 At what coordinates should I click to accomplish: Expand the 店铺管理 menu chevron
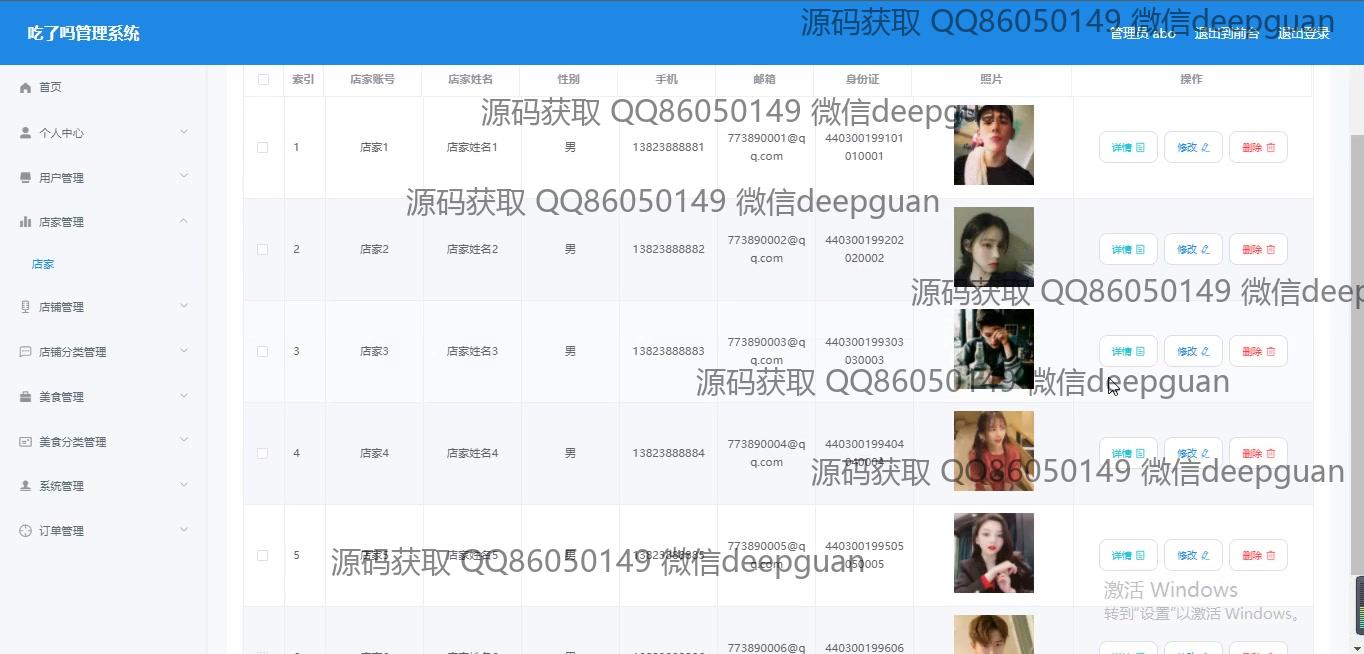click(184, 306)
